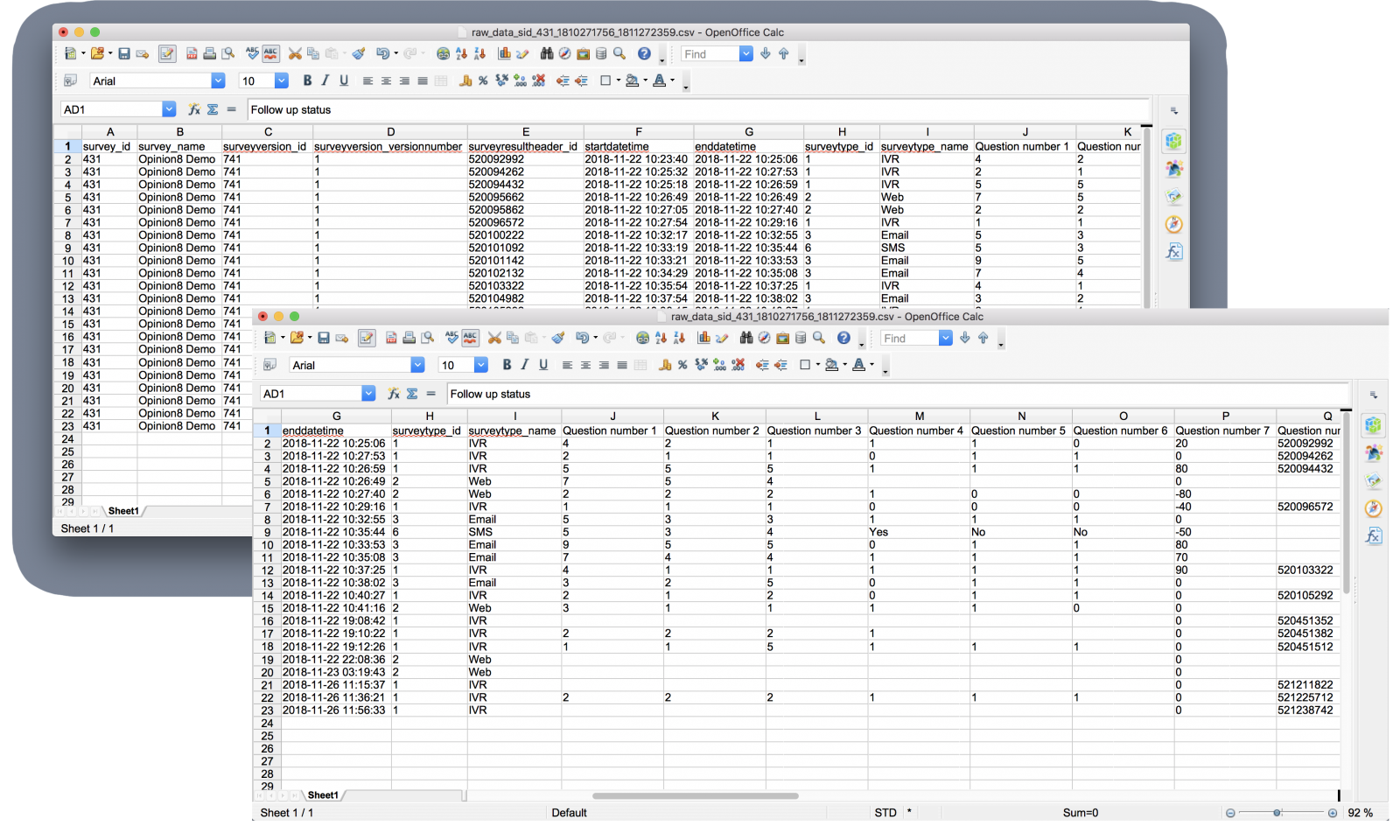1400x840 pixels.
Task: Save document in front Calc window
Action: pos(324,339)
